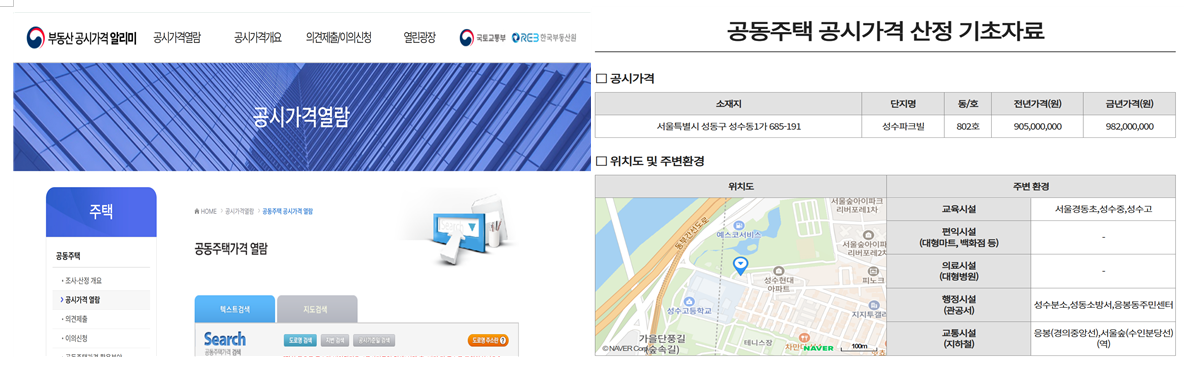The height and width of the screenshot is (377, 1195).
Task: Click the 금년가격(원) column header
Action: click(1129, 104)
